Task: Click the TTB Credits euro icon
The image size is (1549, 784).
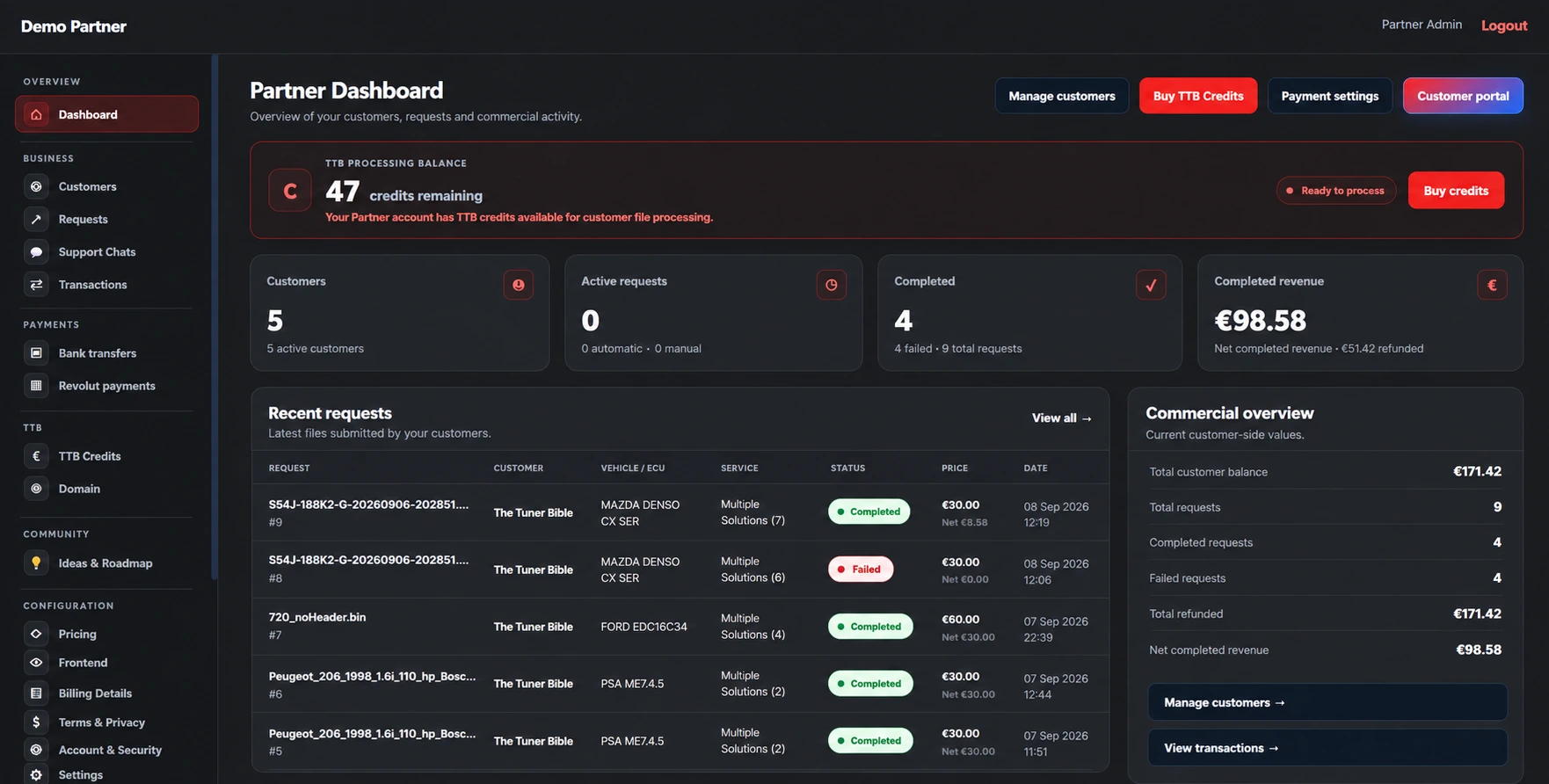Action: tap(36, 456)
